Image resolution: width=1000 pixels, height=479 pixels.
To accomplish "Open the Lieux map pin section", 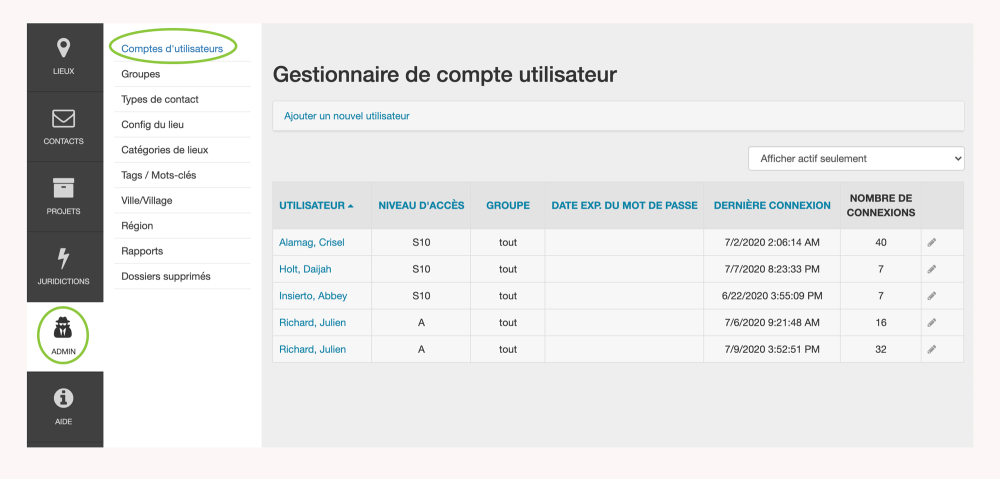I will (64, 56).
